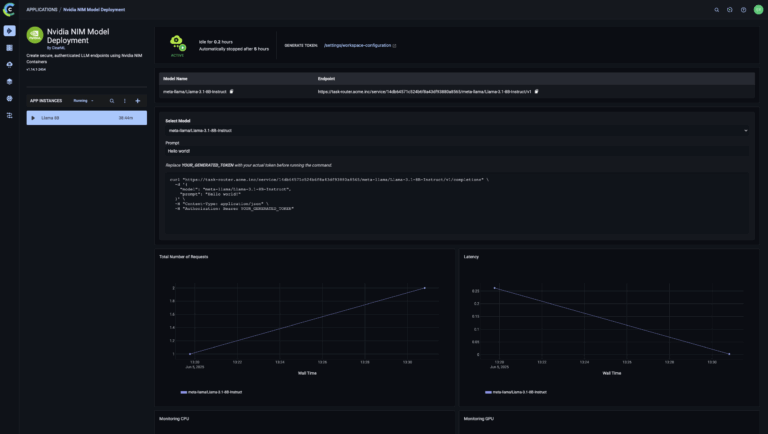Viewport: 768px width, 434px height.
Task: Click the ClearML logo in the top-left corner
Action: click(x=9, y=9)
